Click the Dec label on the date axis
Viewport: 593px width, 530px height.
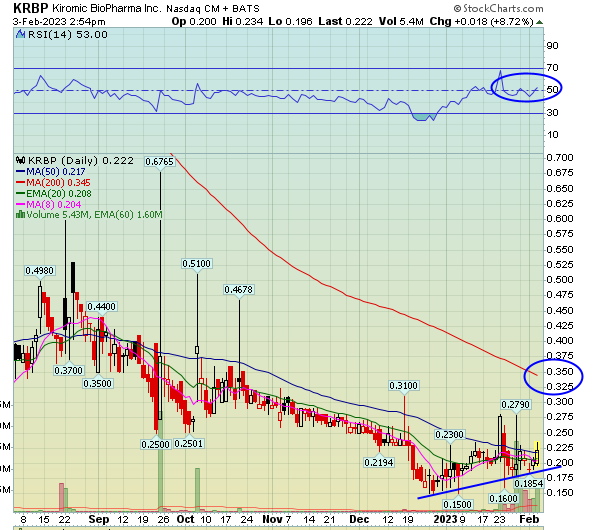click(x=359, y=519)
